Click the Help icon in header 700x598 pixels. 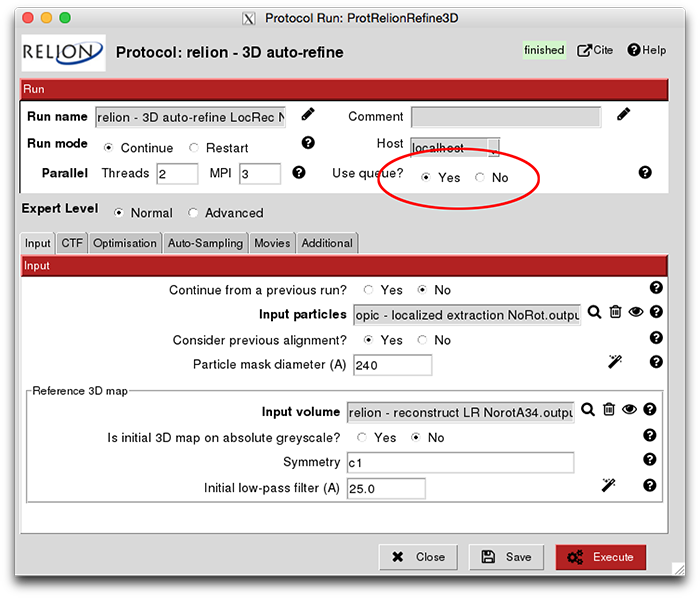click(x=646, y=50)
